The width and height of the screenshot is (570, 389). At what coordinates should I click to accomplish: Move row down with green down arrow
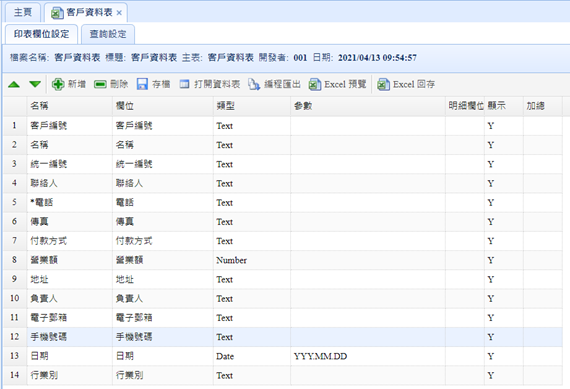[35, 84]
